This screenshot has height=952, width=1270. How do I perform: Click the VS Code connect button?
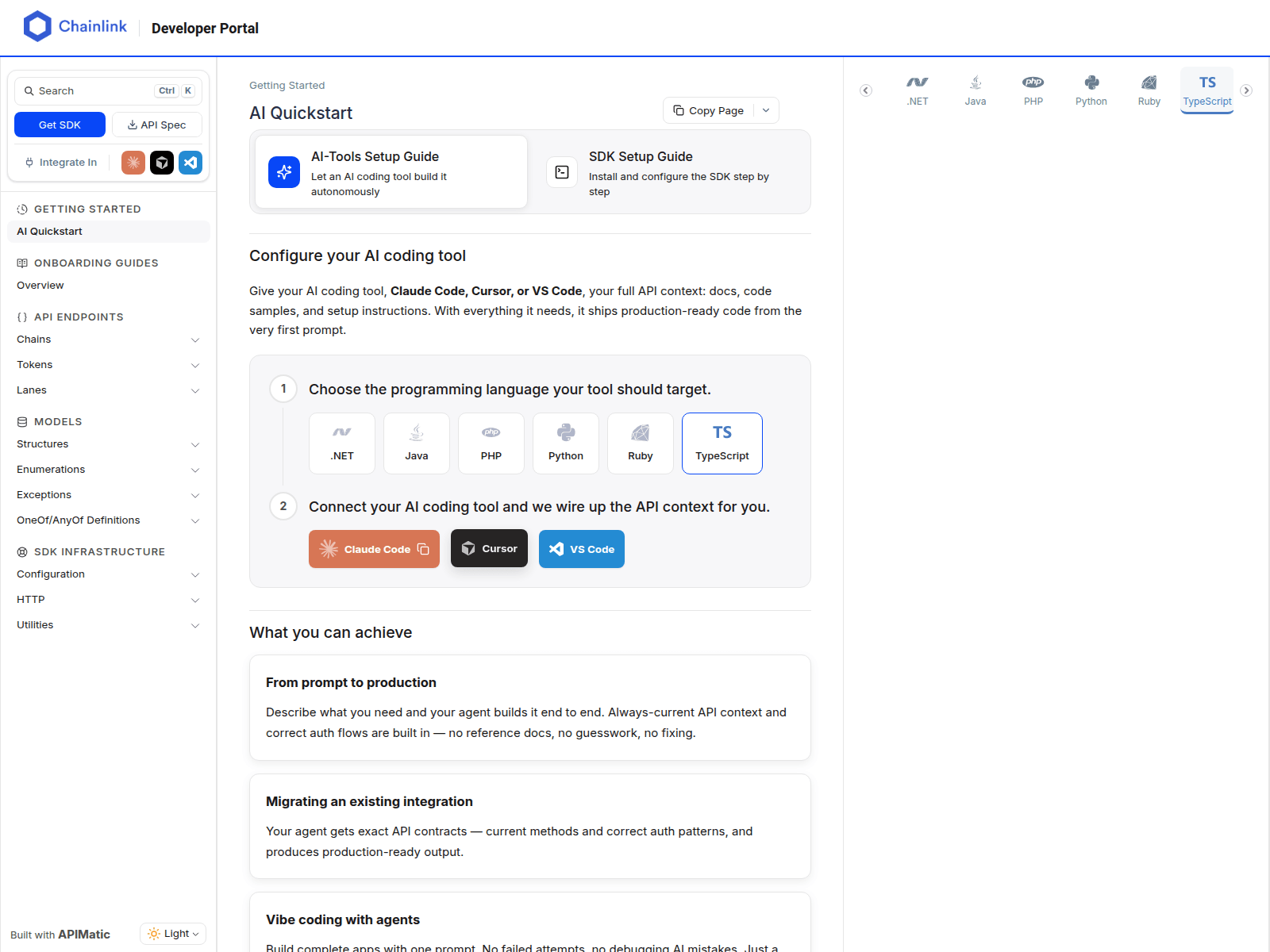pyautogui.click(x=582, y=549)
